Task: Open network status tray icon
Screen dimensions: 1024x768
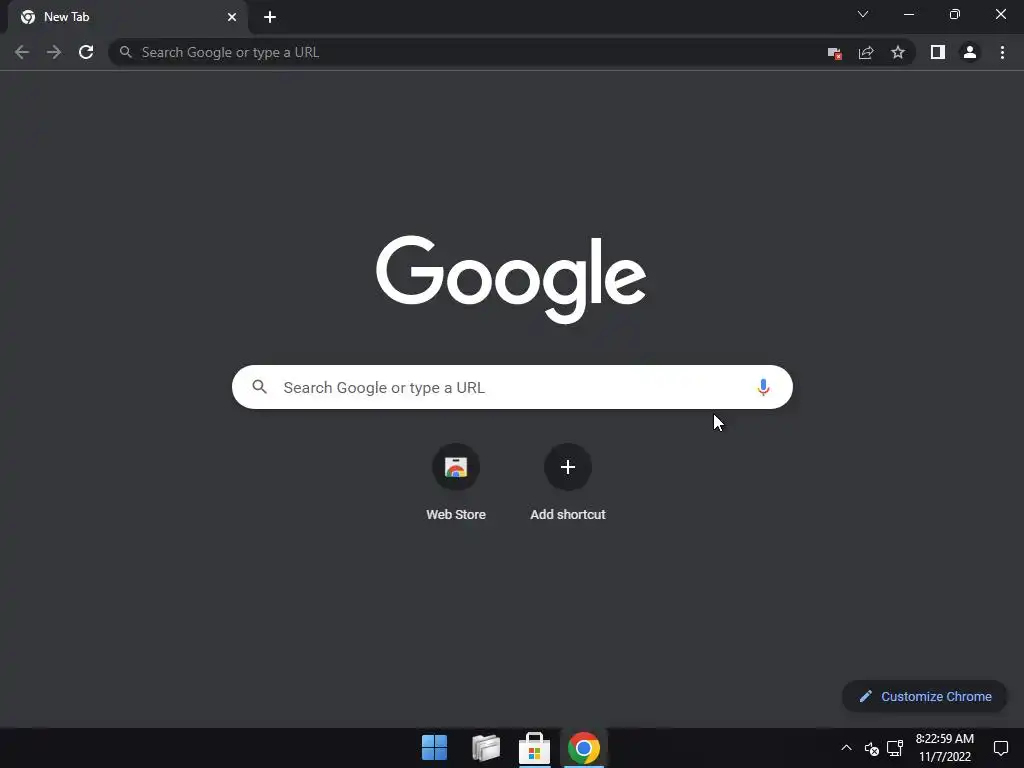Action: [895, 748]
